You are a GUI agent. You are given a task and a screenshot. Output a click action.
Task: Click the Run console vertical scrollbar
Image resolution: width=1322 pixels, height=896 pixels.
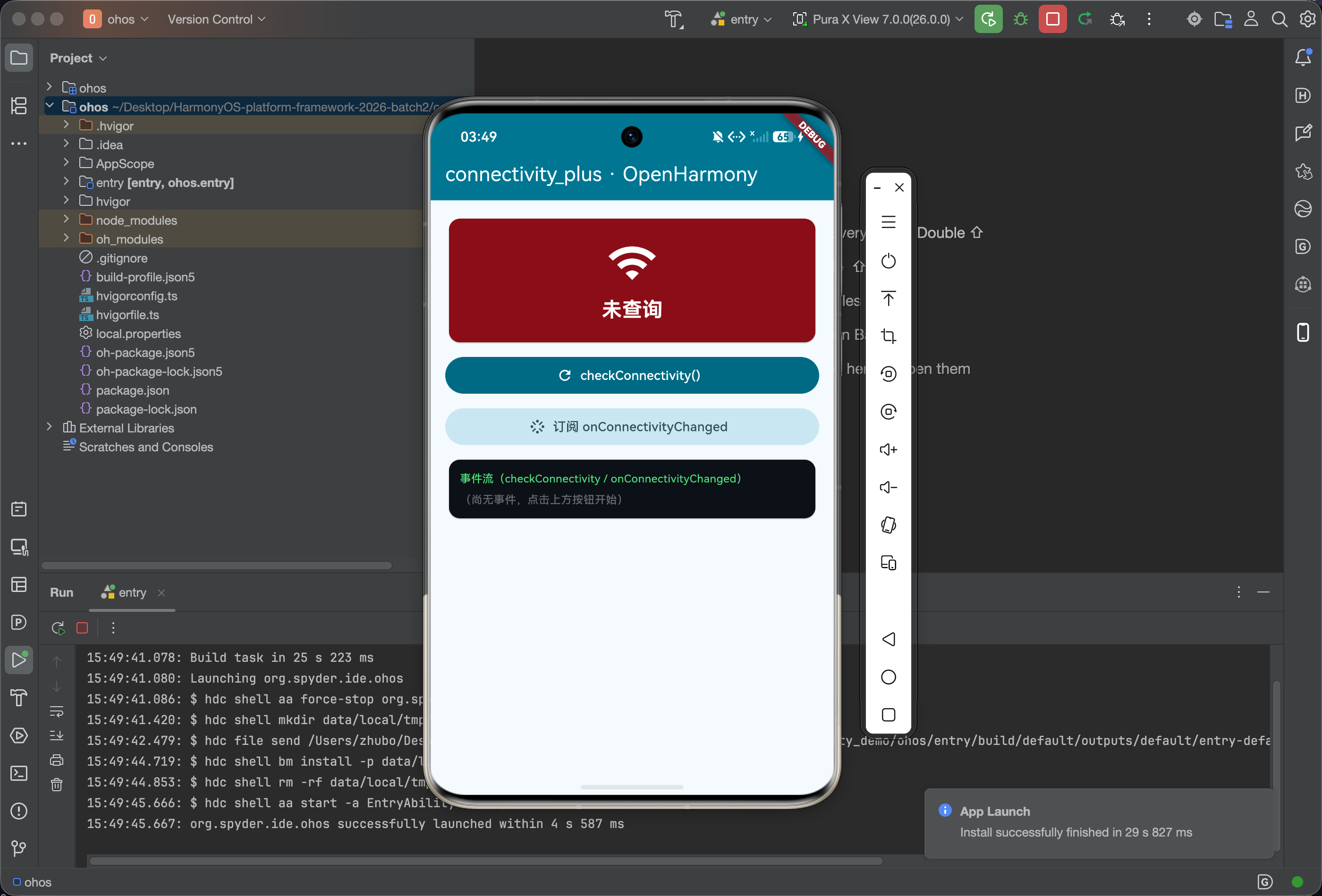click(1277, 766)
